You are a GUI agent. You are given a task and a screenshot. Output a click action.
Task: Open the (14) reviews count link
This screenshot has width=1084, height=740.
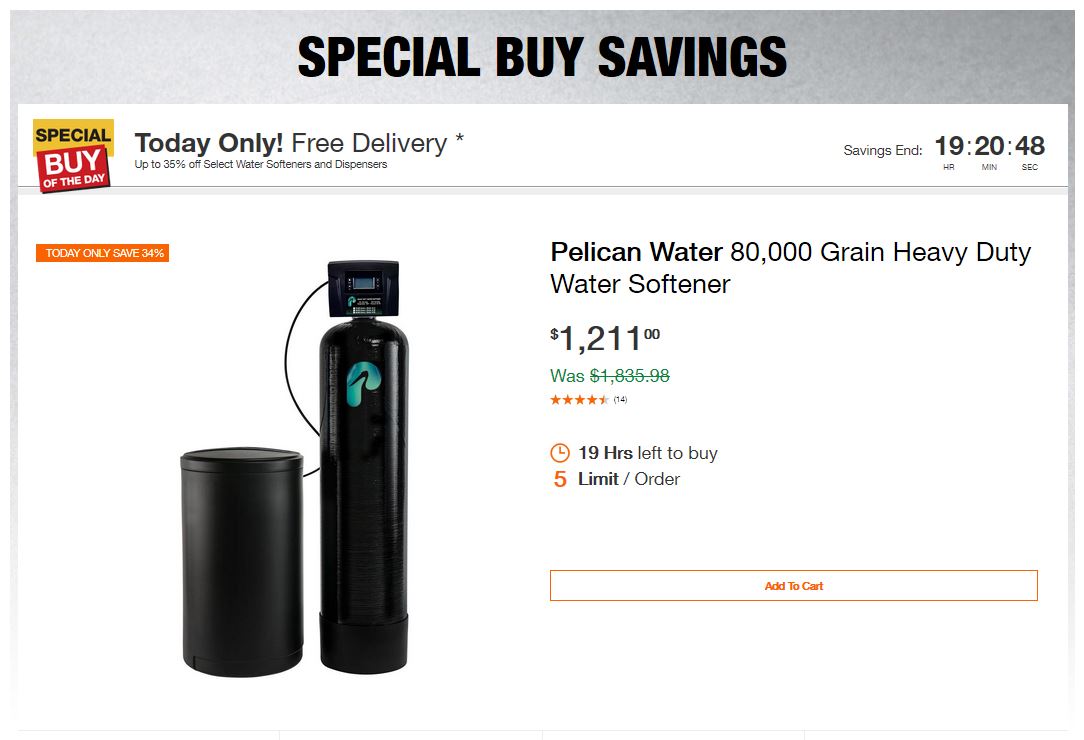point(620,400)
